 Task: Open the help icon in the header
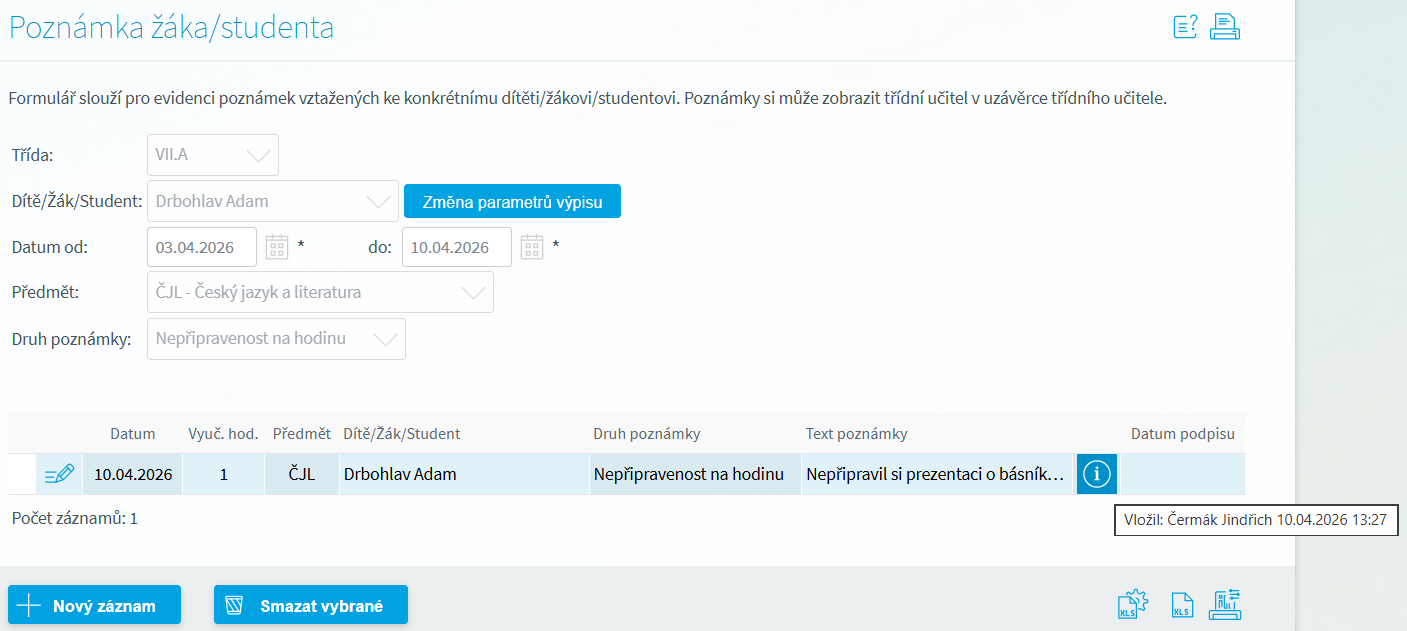click(1185, 27)
